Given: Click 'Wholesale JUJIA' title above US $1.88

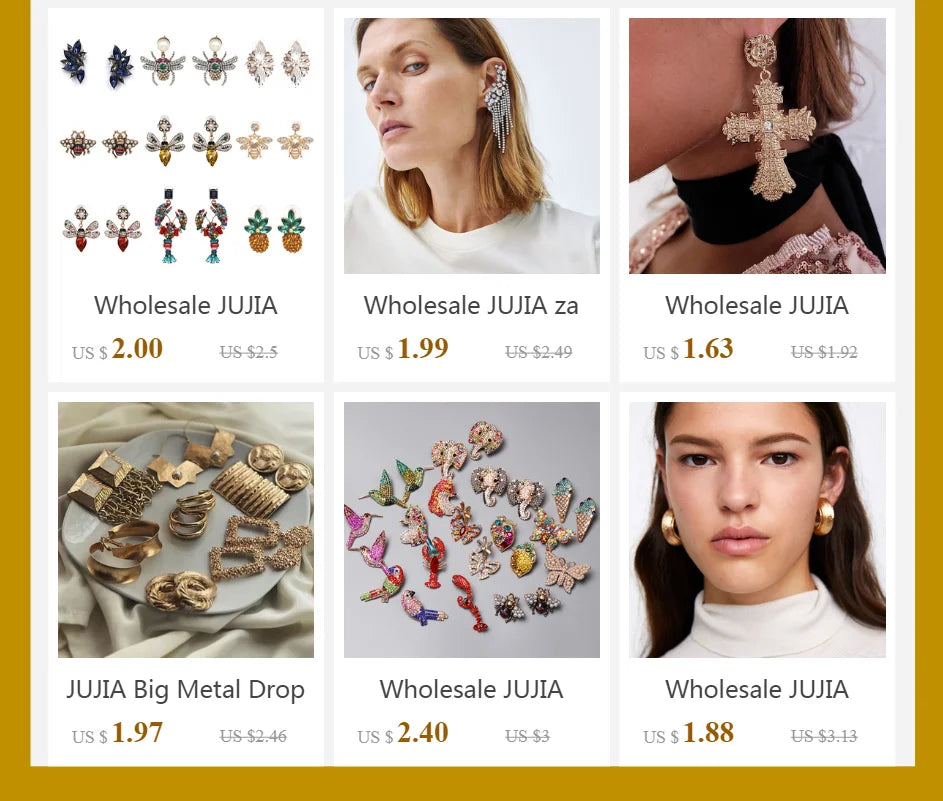Looking at the screenshot, I should pyautogui.click(x=757, y=689).
